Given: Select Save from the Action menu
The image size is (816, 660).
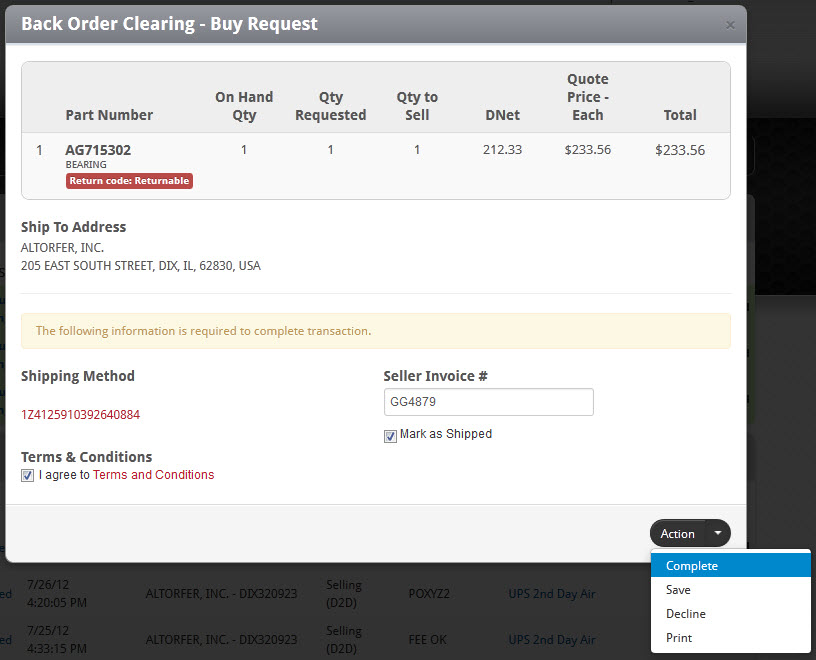Looking at the screenshot, I should point(678,590).
